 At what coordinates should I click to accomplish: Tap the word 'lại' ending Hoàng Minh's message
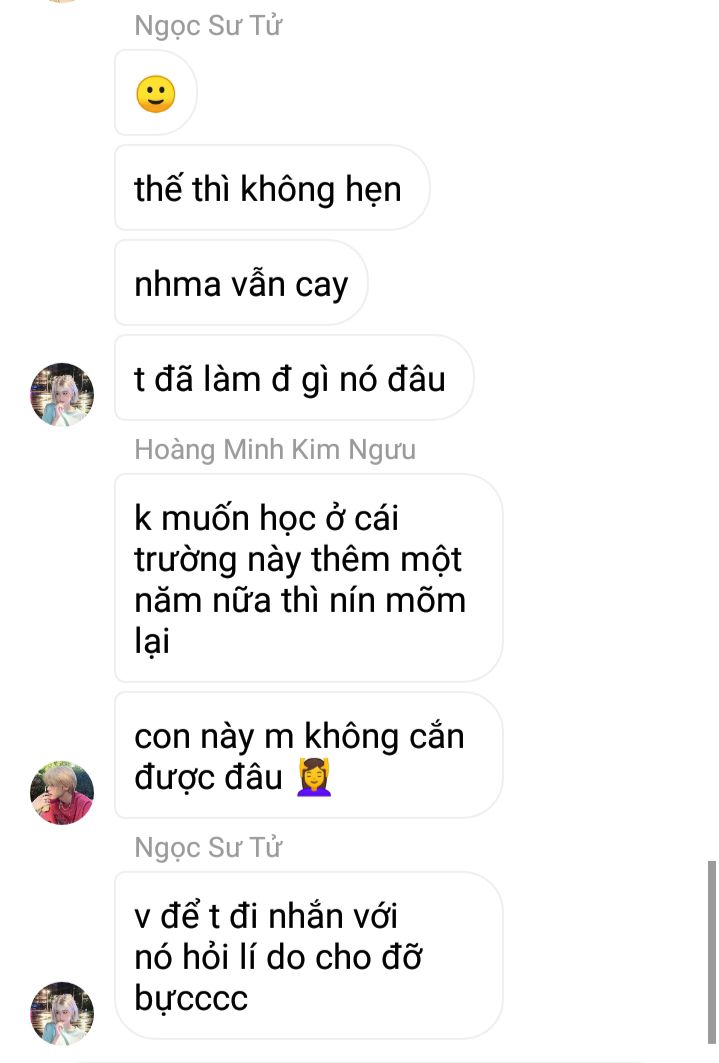click(152, 641)
